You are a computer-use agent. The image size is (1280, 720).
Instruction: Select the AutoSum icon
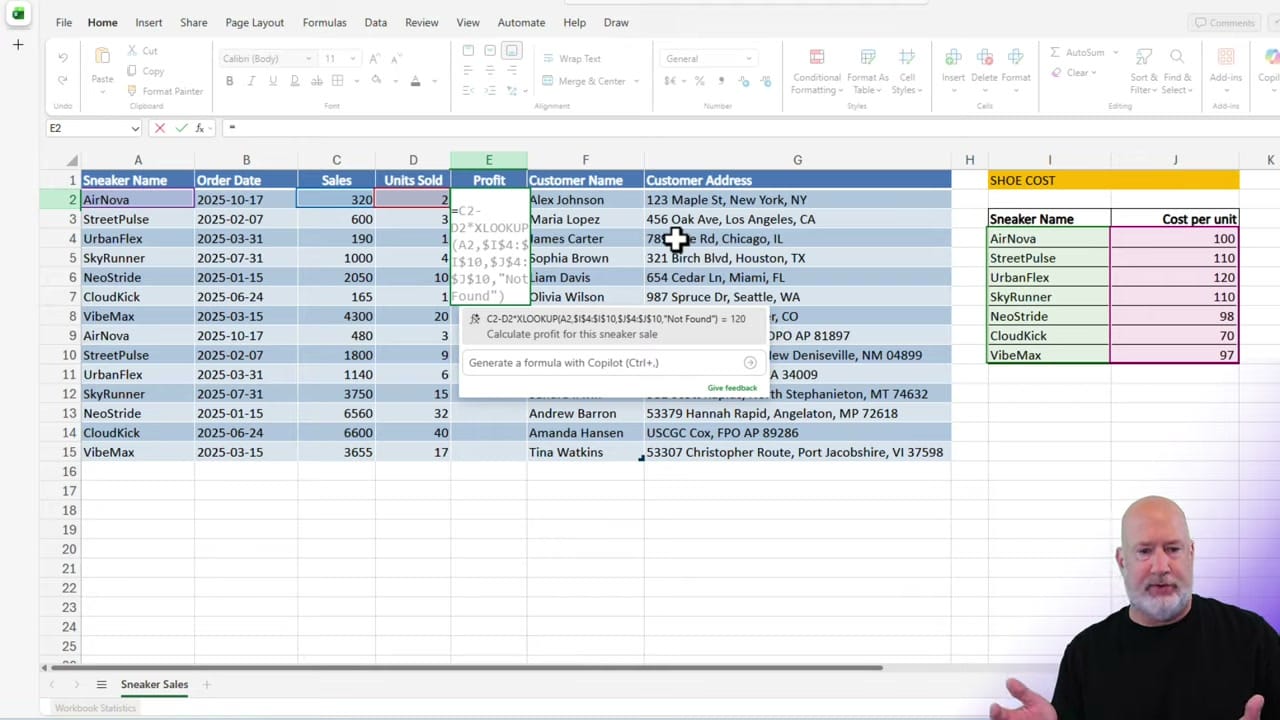click(1056, 52)
